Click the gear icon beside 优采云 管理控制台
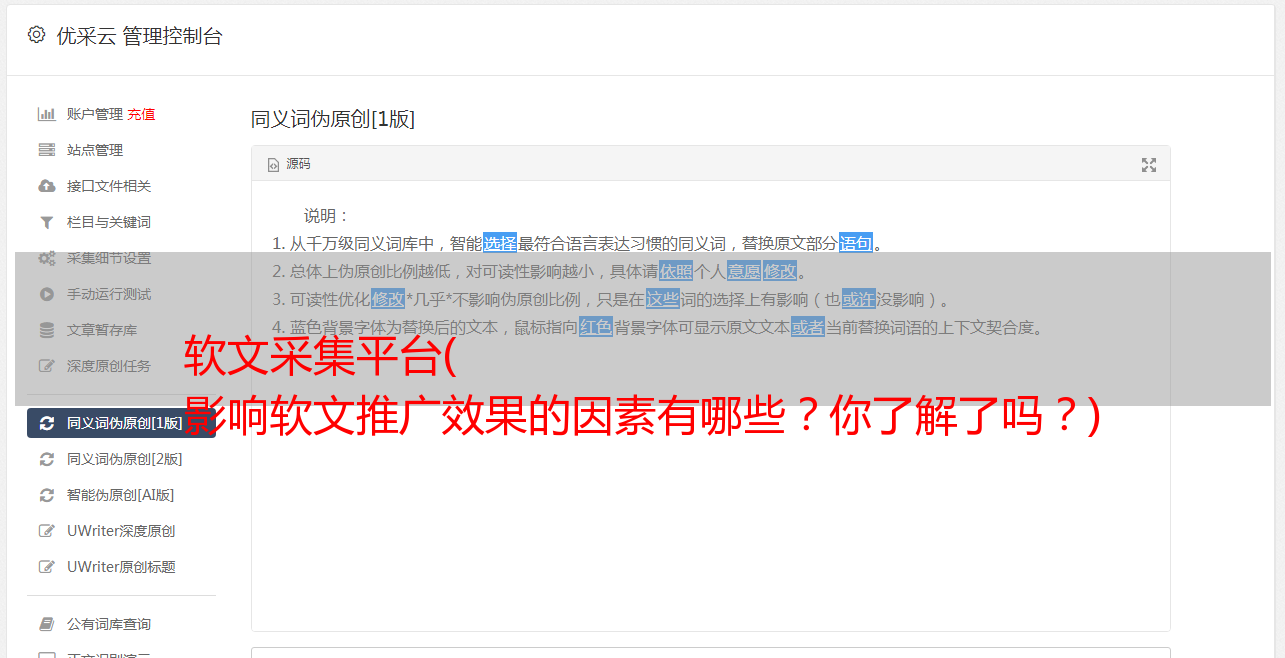1285x658 pixels. click(36, 35)
